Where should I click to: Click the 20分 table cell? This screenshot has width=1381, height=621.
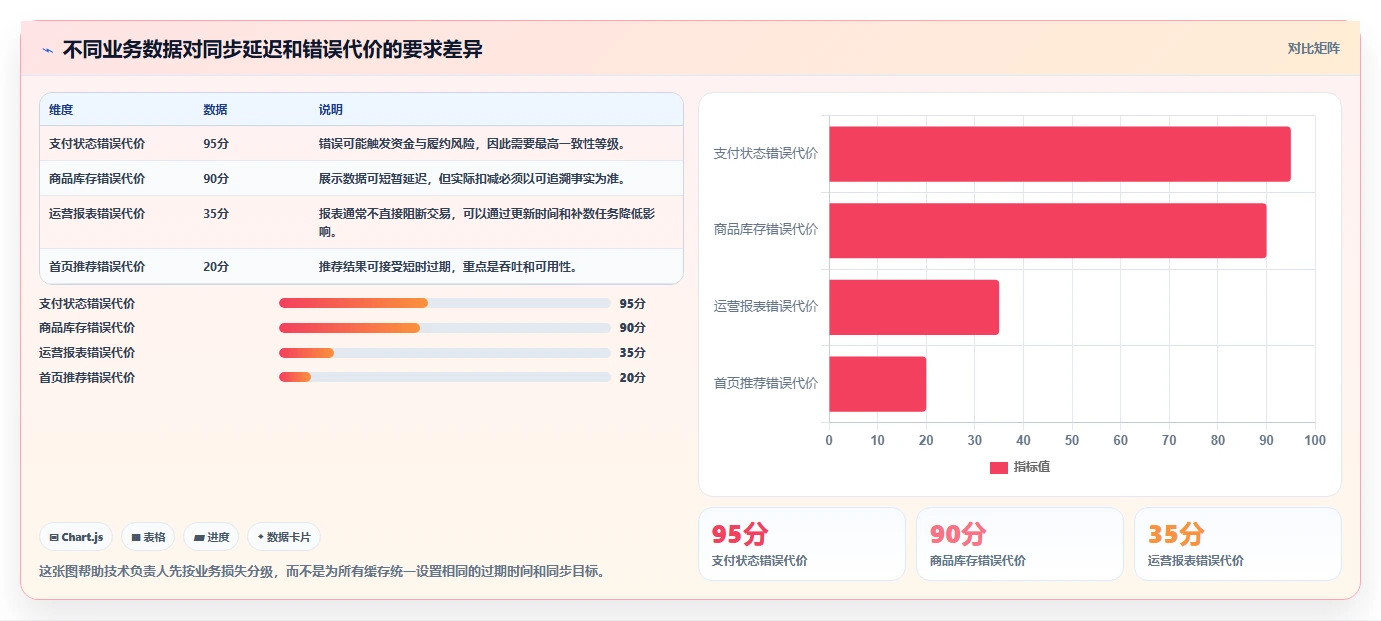click(x=216, y=267)
